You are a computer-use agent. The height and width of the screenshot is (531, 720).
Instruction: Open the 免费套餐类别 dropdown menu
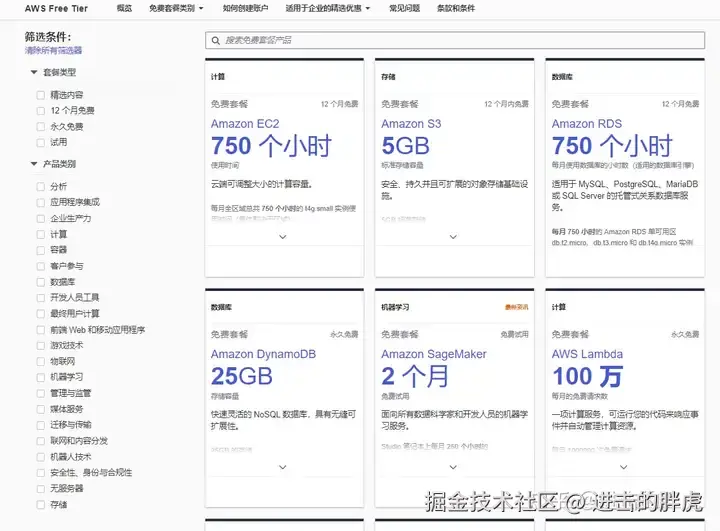(176, 8)
